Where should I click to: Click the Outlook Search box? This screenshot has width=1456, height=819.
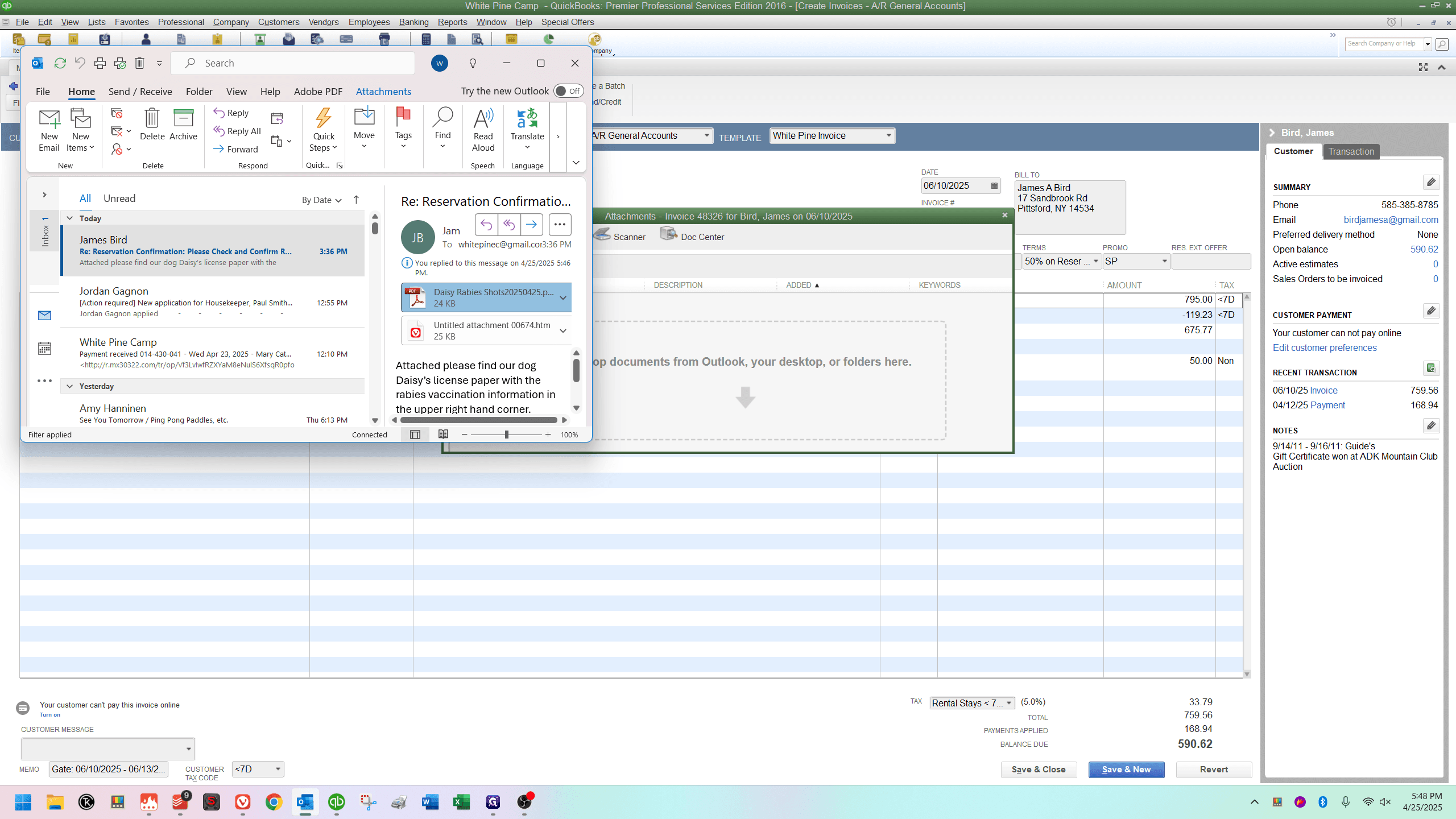pyautogui.click(x=293, y=63)
